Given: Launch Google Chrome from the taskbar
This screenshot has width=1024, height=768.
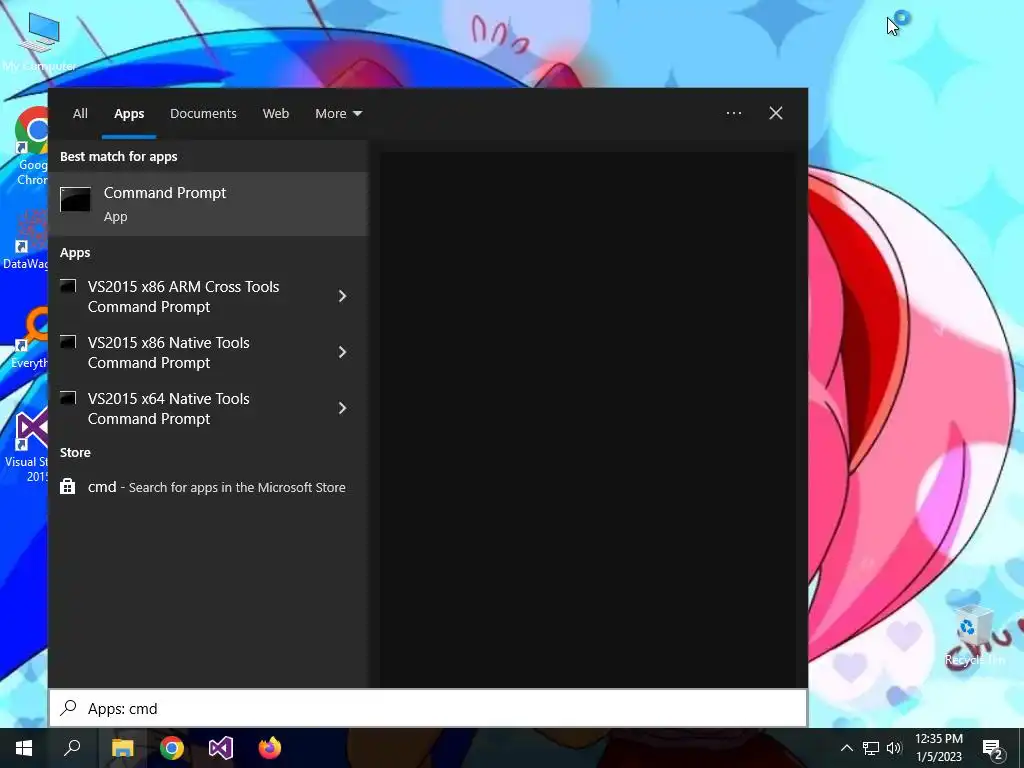Looking at the screenshot, I should [172, 748].
